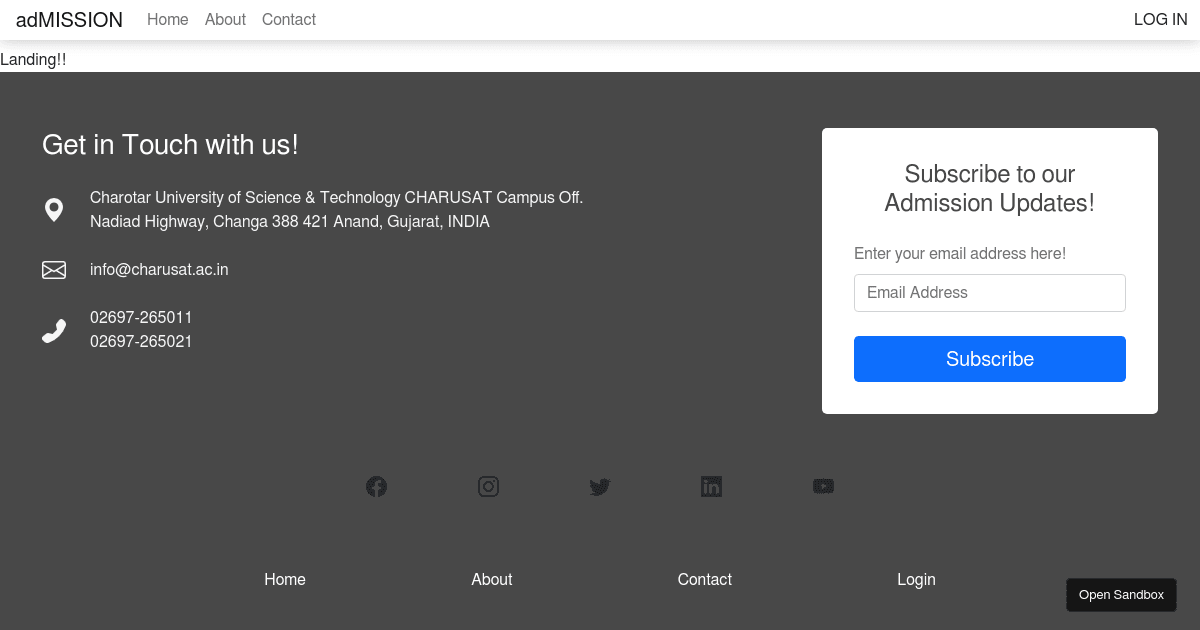Open Contact in top navbar
This screenshot has width=1200, height=630.
289,20
